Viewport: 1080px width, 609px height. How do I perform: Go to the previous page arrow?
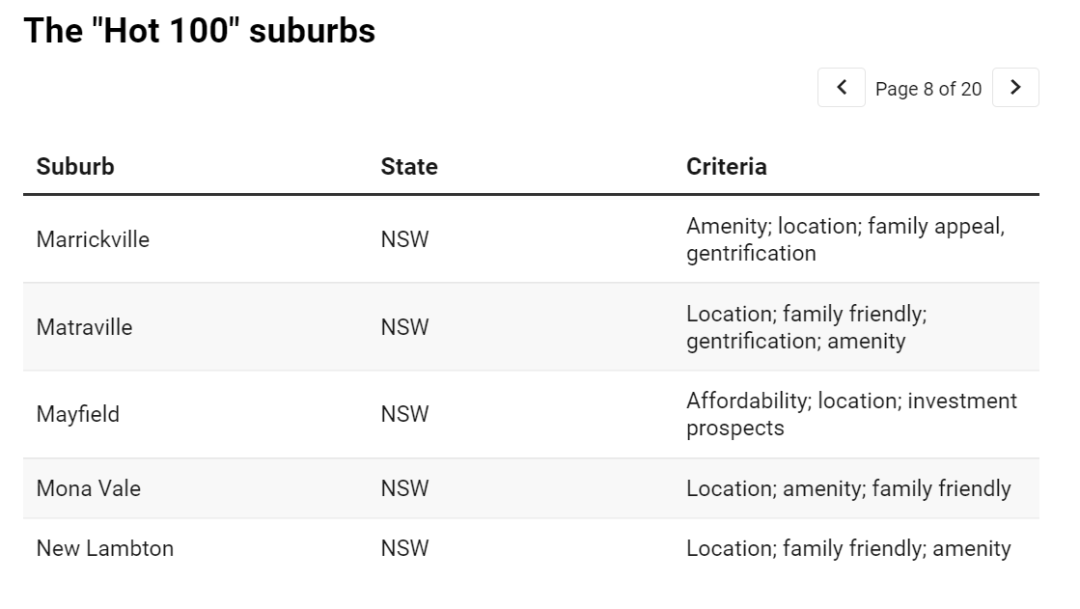(x=841, y=87)
